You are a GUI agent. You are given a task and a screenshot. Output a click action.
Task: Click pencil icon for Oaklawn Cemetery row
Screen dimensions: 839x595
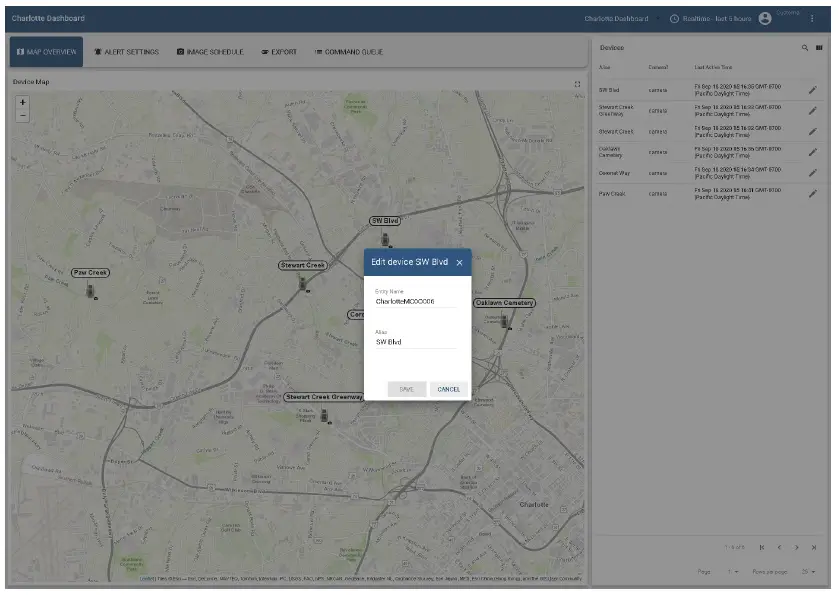tap(812, 152)
